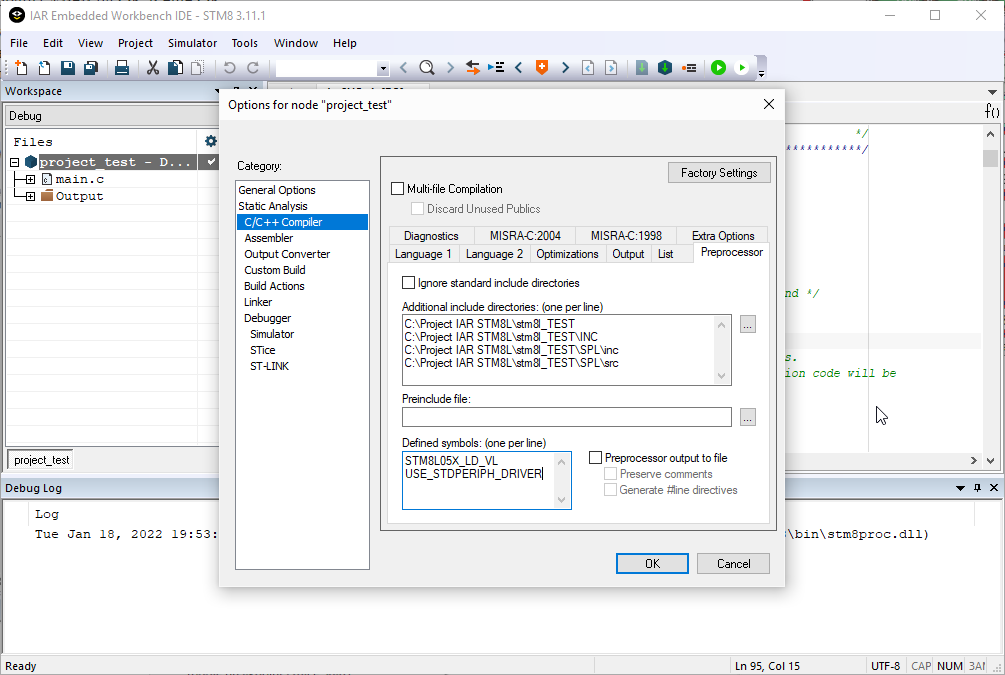Open the editor tab list dropdown arrow

pyautogui.click(x=992, y=92)
